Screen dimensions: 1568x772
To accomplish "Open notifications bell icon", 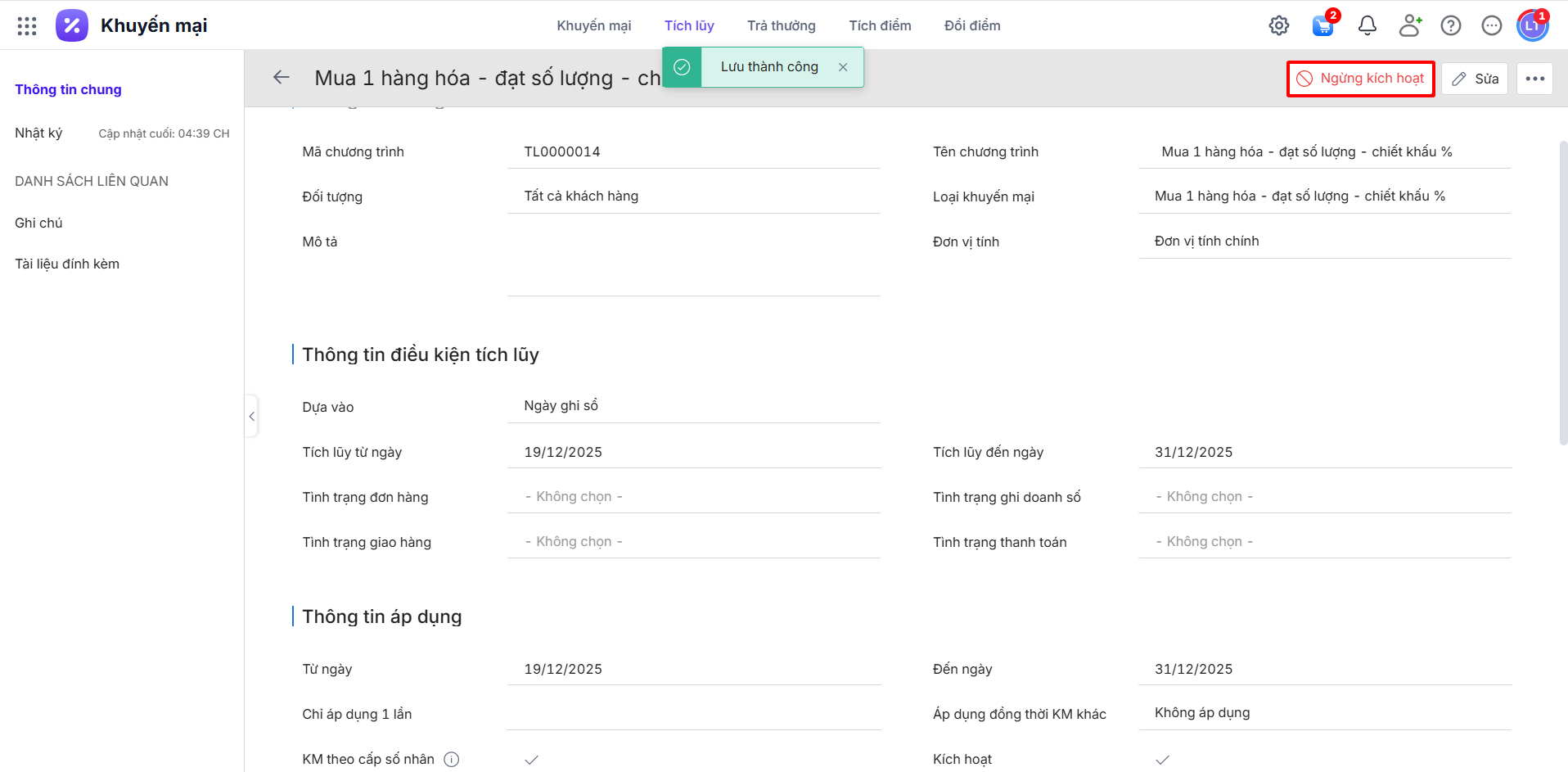I will [x=1367, y=26].
